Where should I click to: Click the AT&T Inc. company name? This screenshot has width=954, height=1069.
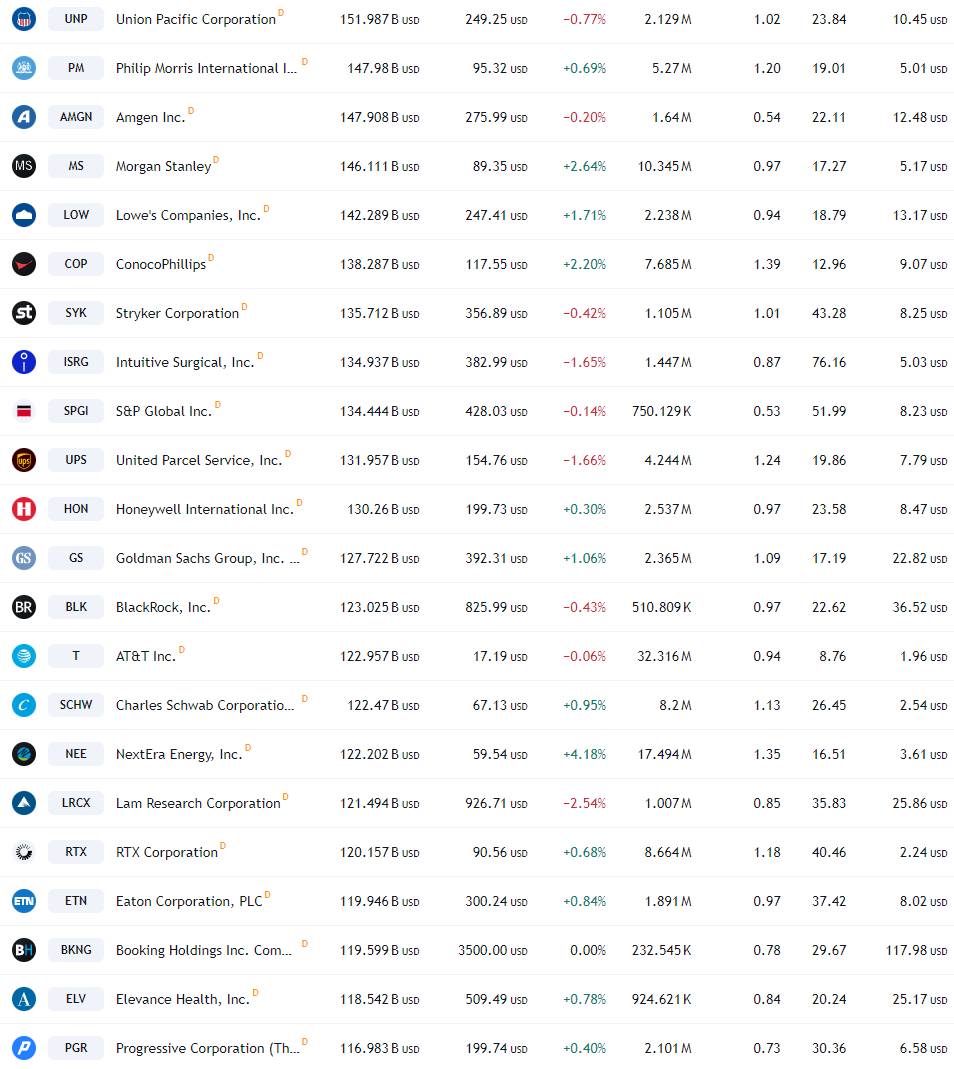pos(146,657)
